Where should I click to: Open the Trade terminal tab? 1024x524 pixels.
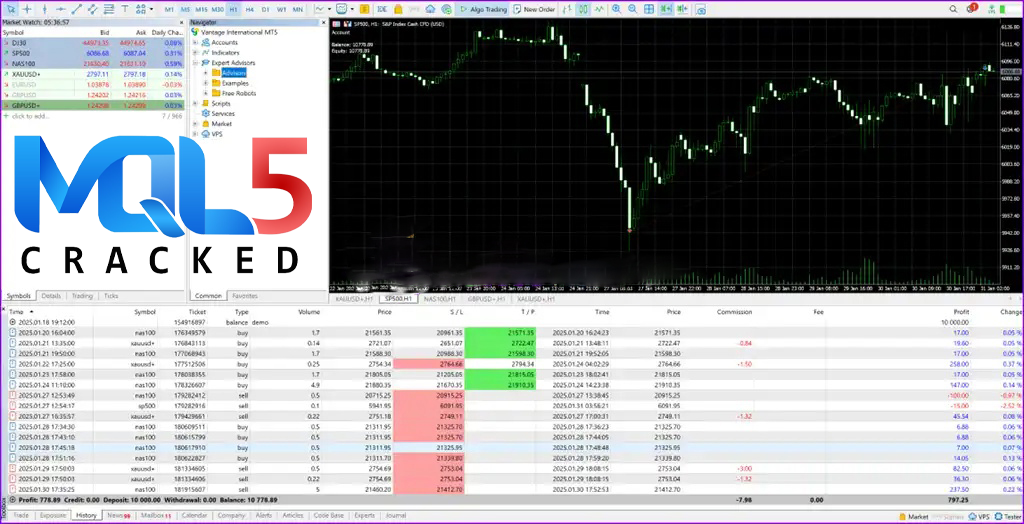point(21,516)
